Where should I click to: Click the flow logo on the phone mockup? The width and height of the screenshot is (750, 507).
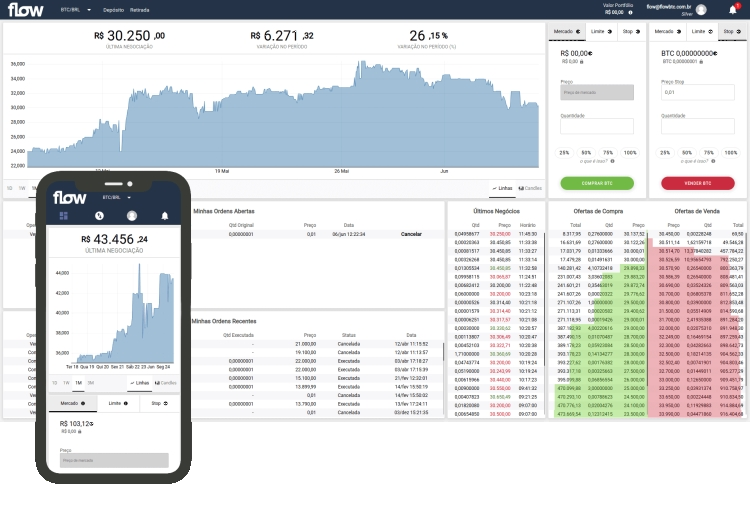pos(69,198)
